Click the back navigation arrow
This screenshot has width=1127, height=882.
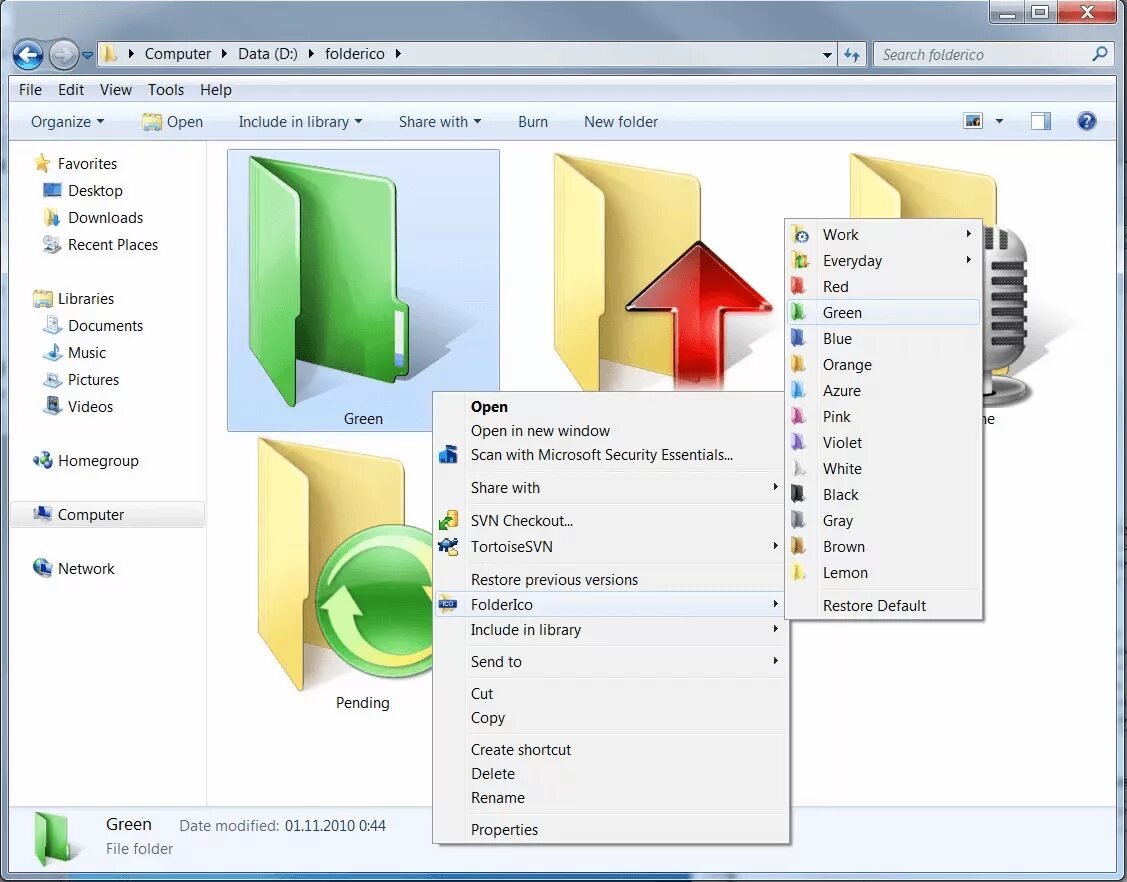28,54
